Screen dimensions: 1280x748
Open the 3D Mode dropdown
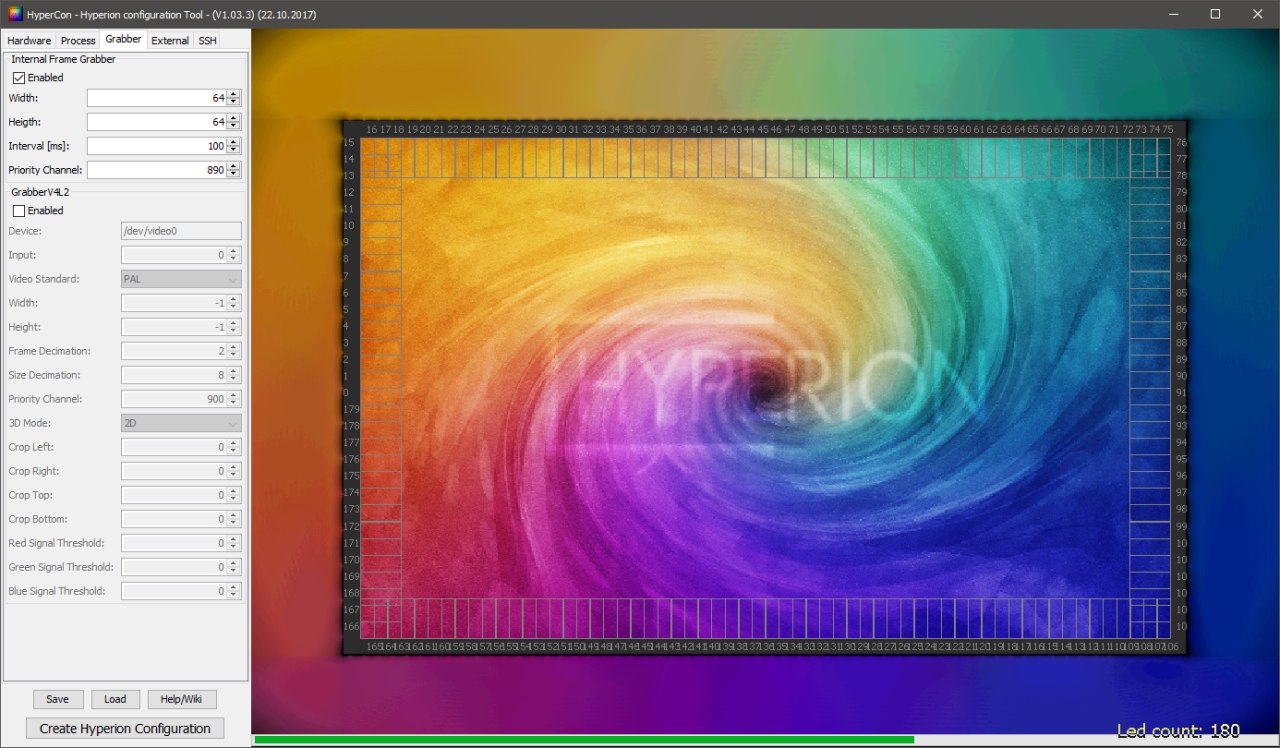pyautogui.click(x=181, y=423)
